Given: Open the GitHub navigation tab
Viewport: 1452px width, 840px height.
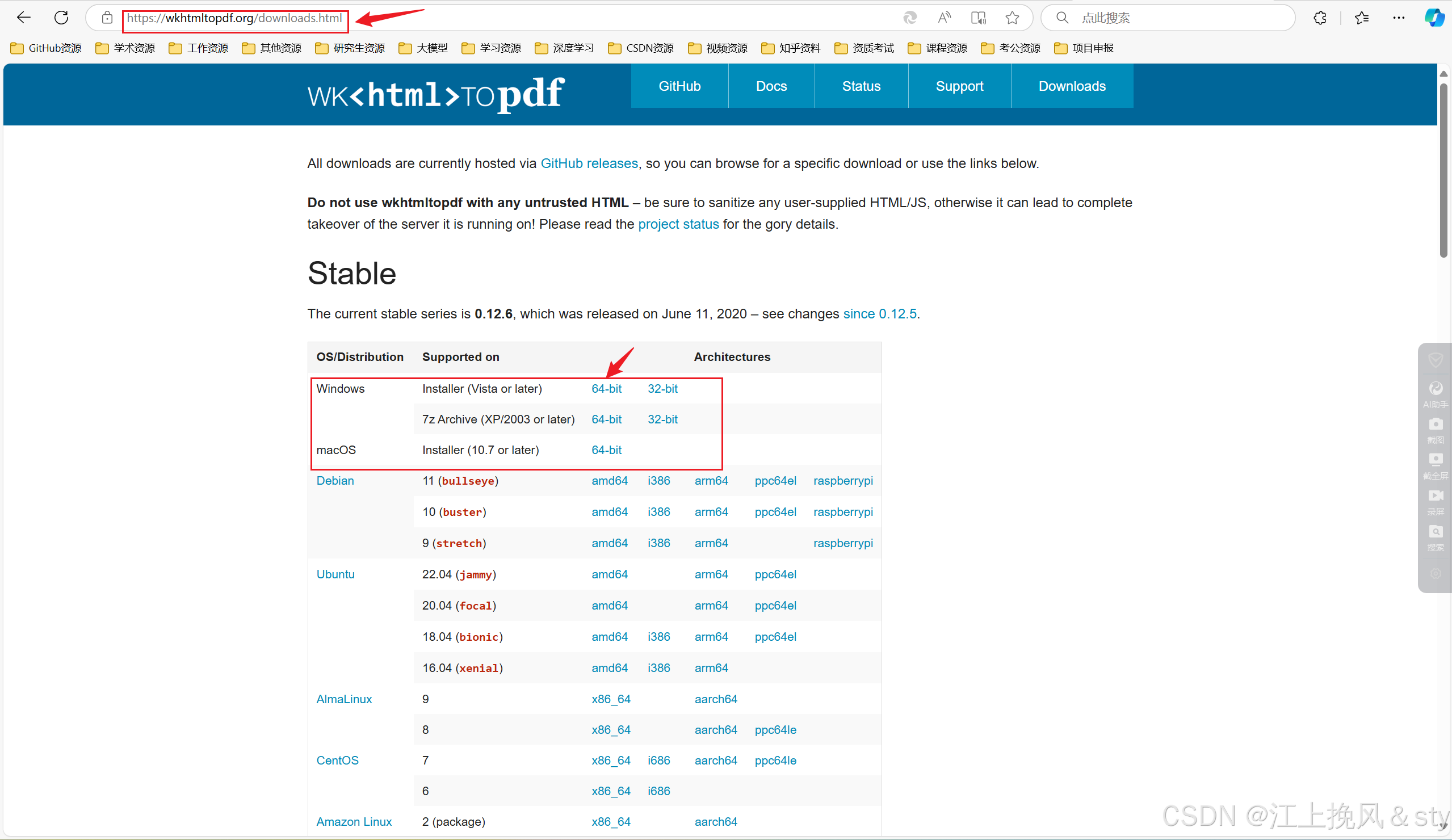Looking at the screenshot, I should pyautogui.click(x=679, y=86).
